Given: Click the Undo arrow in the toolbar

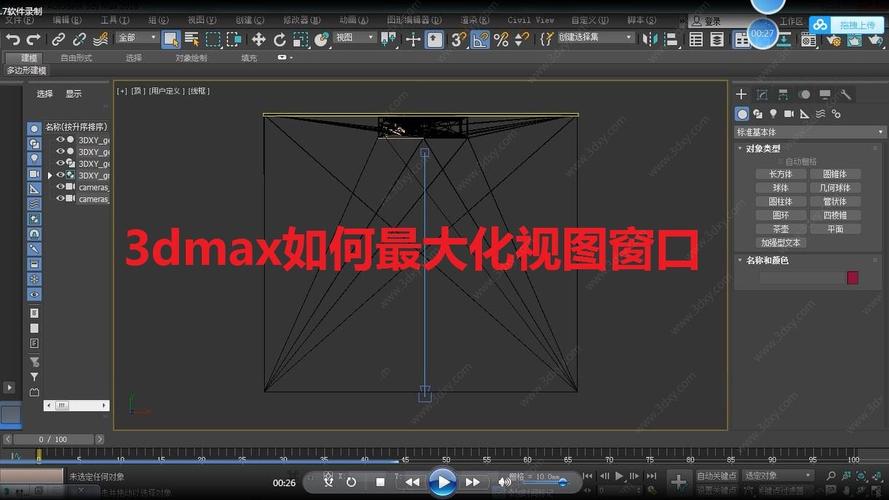Looking at the screenshot, I should (12, 39).
